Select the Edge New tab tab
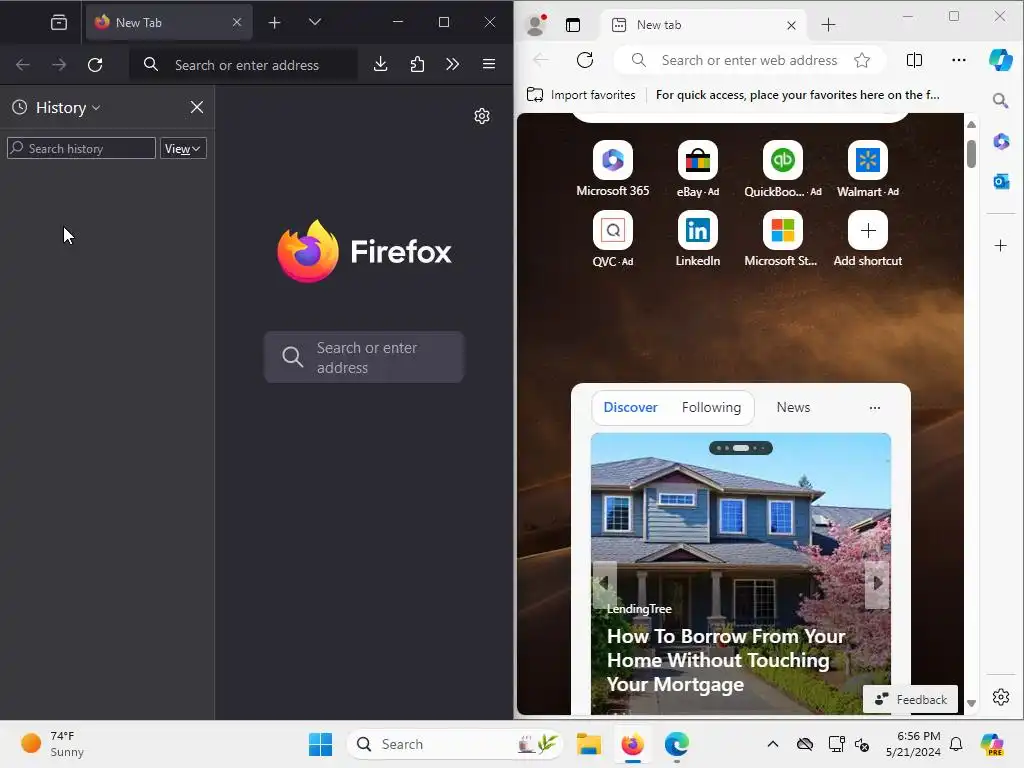The height and width of the screenshot is (768, 1024). coord(703,25)
